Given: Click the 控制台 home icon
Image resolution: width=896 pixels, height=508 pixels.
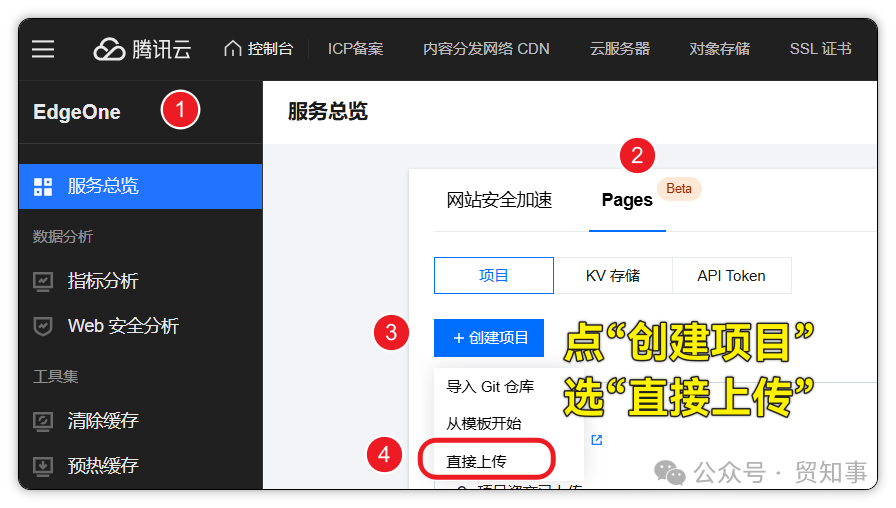Looking at the screenshot, I should (x=233, y=49).
